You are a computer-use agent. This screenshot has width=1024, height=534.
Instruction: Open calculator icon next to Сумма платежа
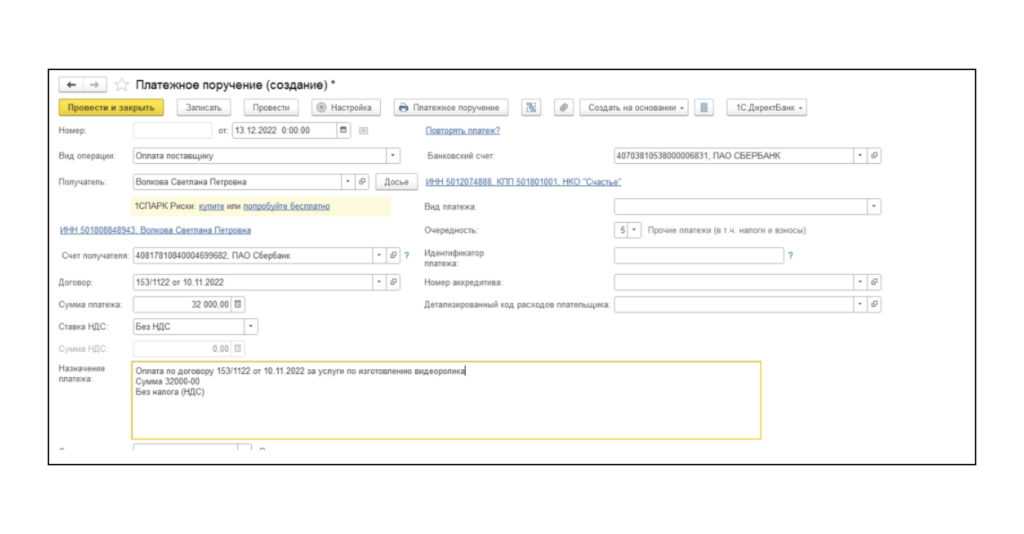point(239,303)
